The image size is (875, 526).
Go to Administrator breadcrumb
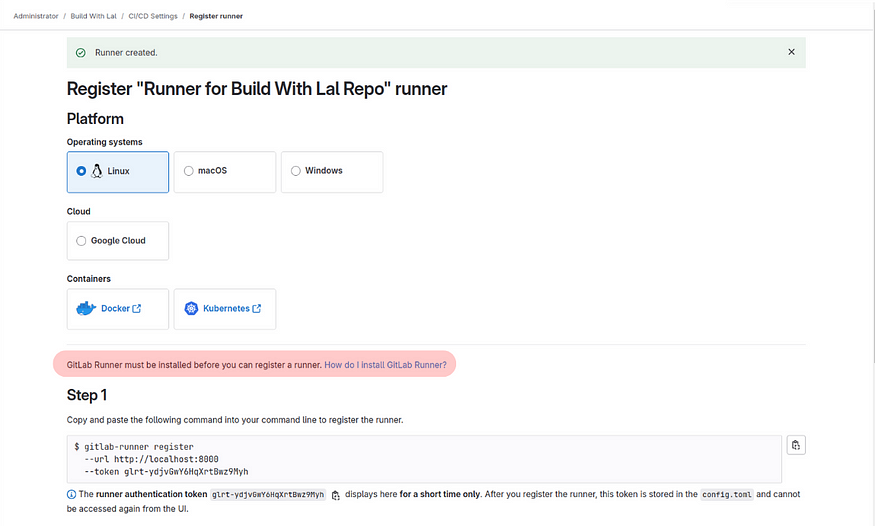(x=36, y=16)
